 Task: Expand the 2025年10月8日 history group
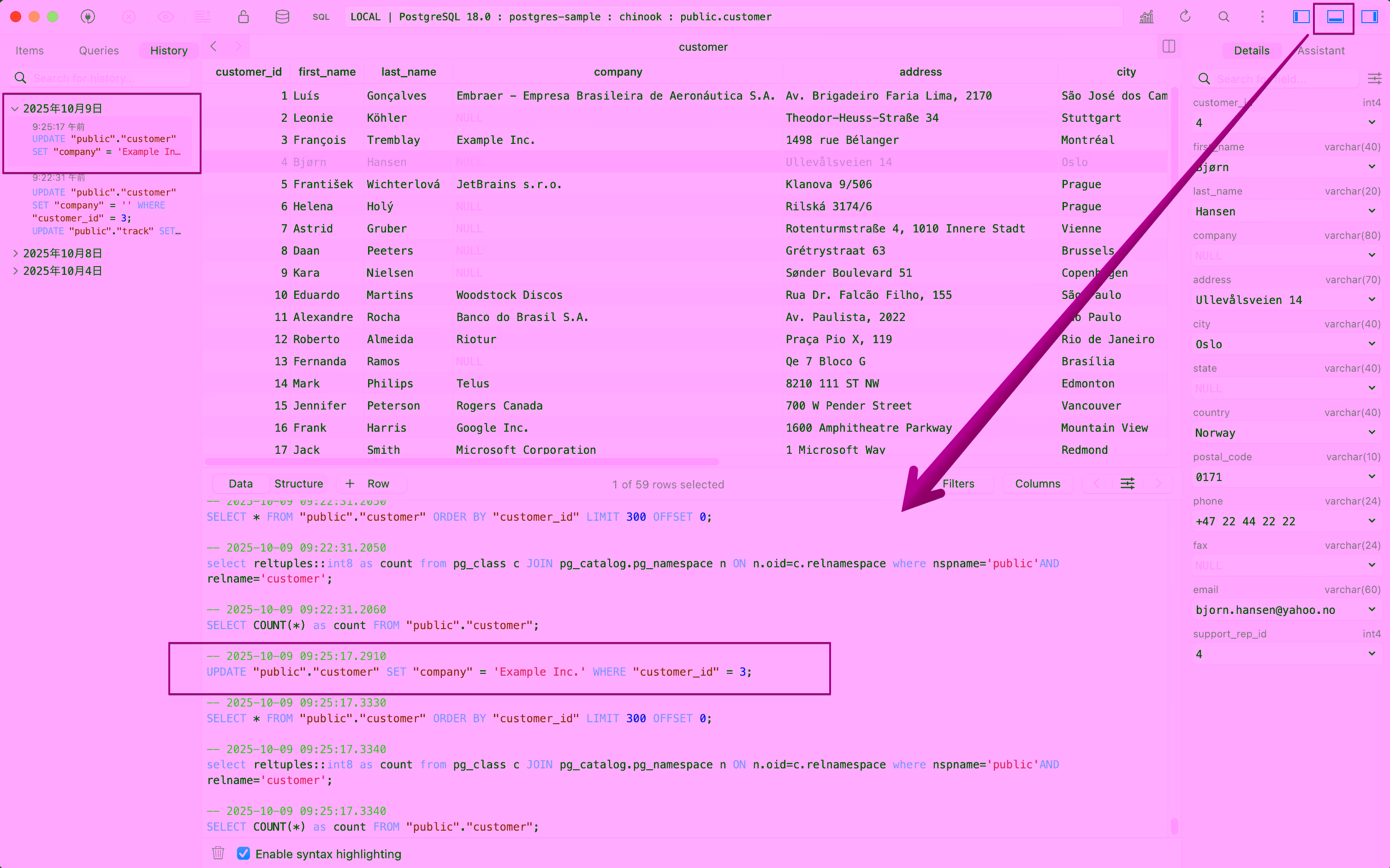click(16, 253)
